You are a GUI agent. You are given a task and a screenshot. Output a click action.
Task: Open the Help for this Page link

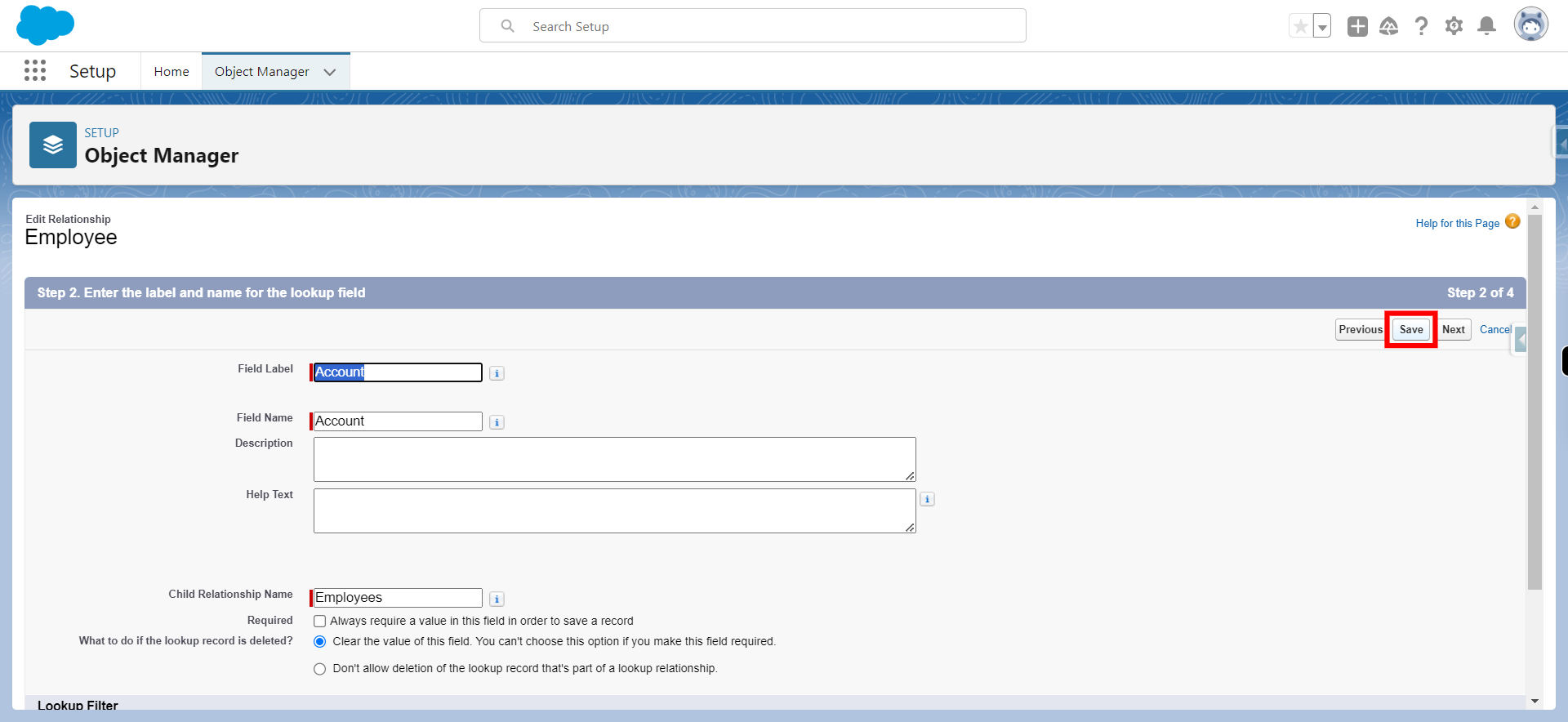pyautogui.click(x=1458, y=223)
